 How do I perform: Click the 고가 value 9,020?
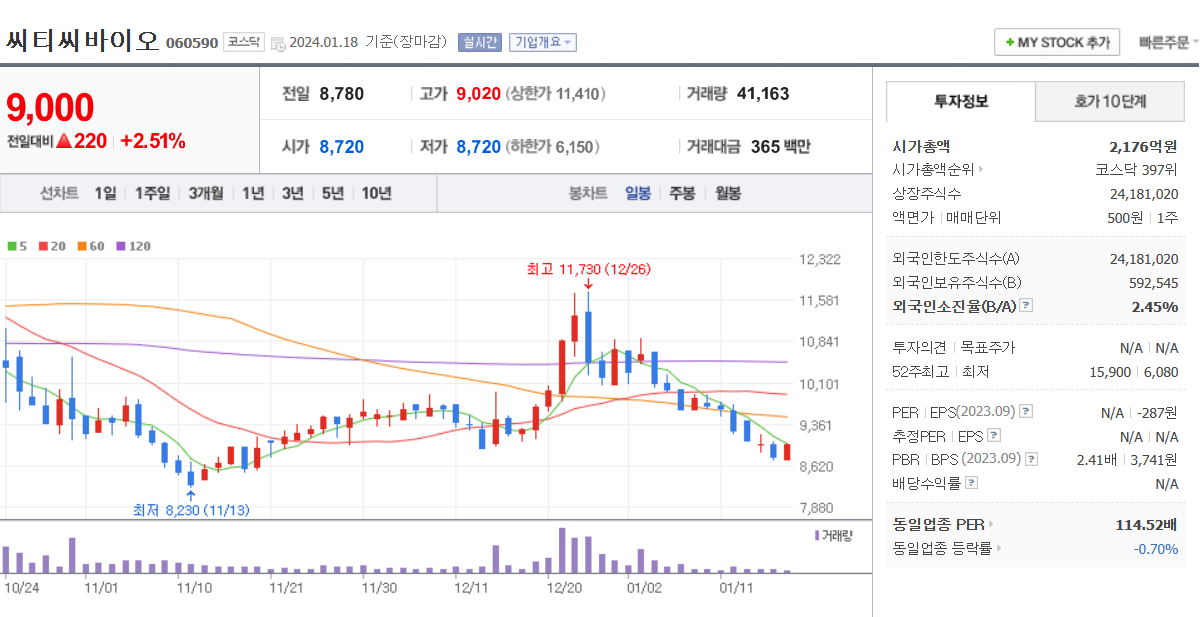point(478,94)
